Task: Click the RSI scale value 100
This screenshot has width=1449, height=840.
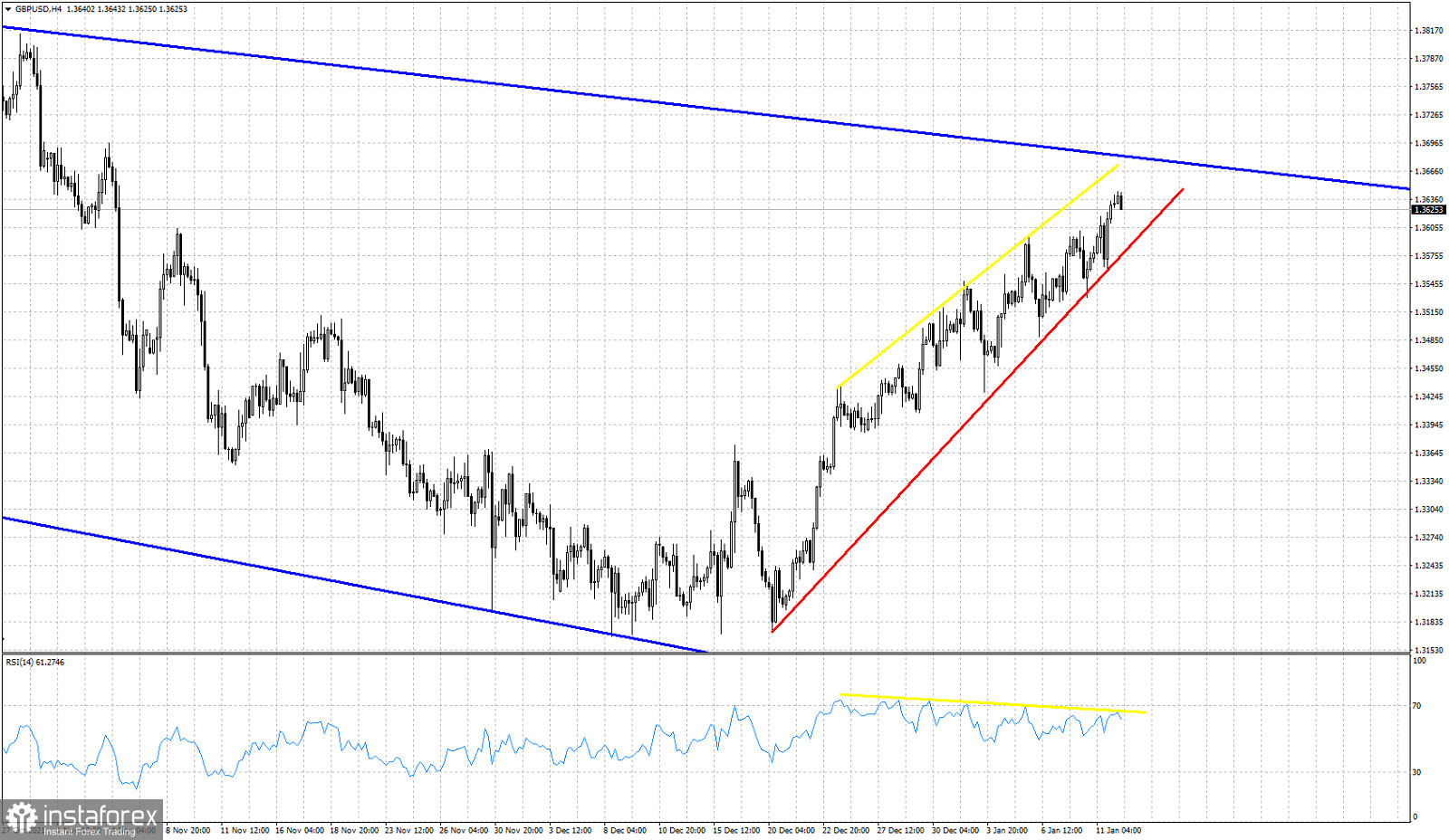Action: [x=1419, y=661]
